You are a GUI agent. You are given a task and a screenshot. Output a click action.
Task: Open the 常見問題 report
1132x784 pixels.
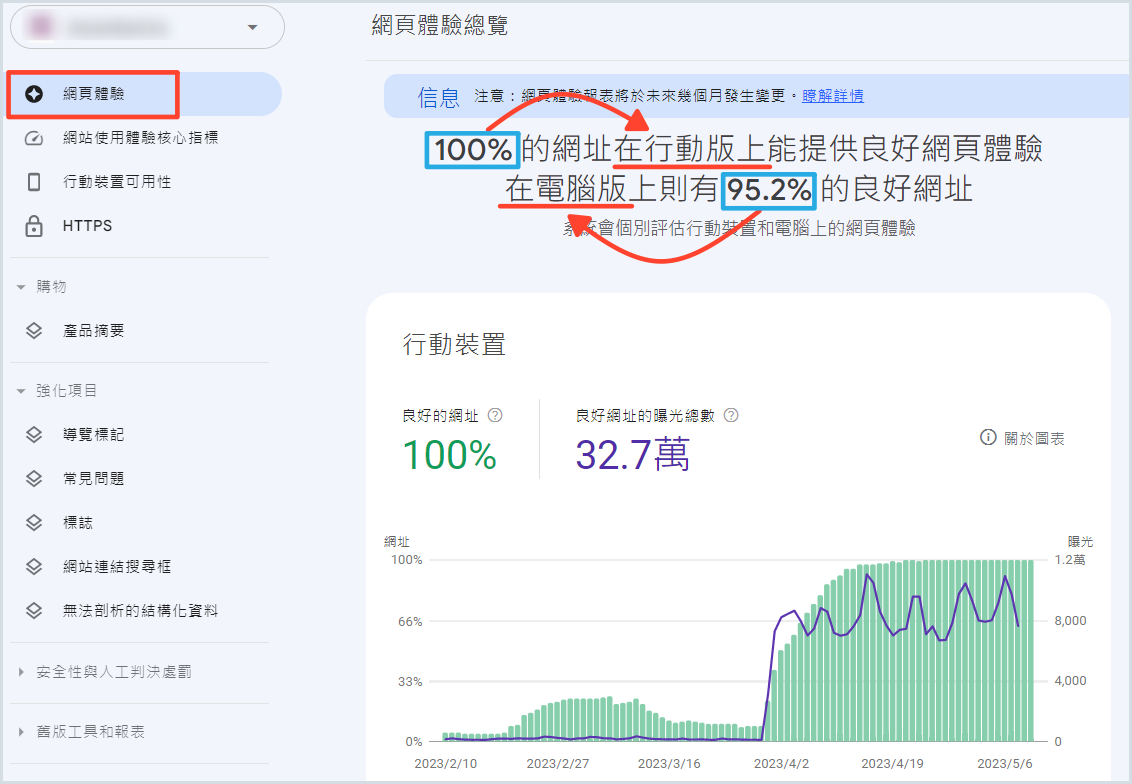(93, 479)
